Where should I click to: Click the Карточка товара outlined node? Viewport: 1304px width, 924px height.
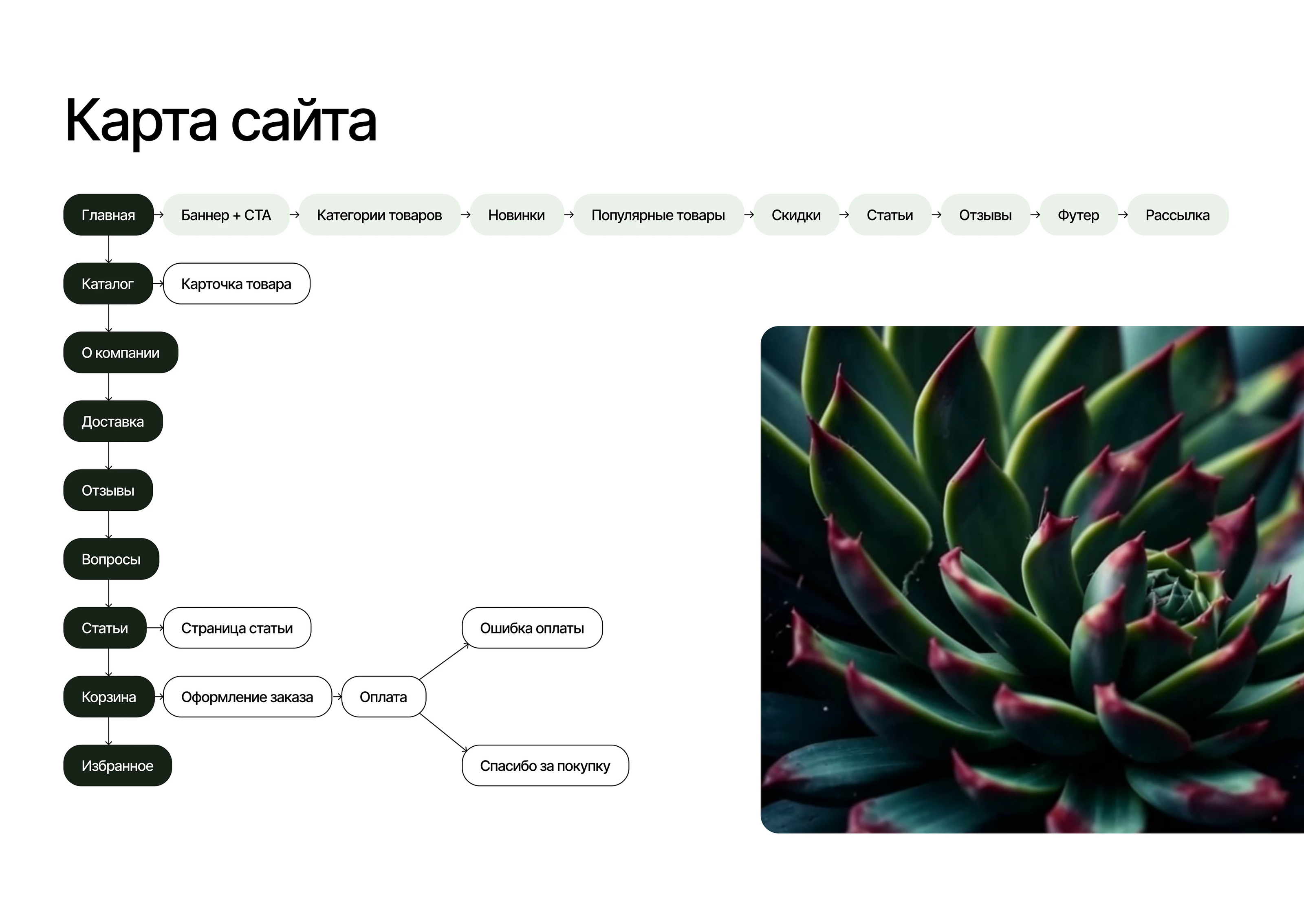[236, 284]
